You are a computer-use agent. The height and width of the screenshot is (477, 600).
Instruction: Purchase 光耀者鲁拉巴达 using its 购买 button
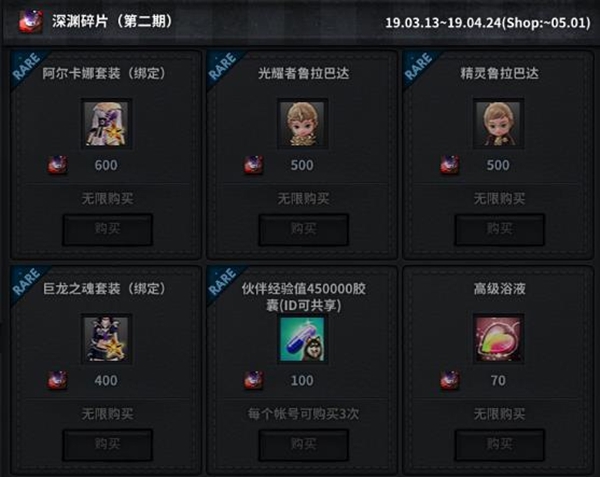pos(303,230)
